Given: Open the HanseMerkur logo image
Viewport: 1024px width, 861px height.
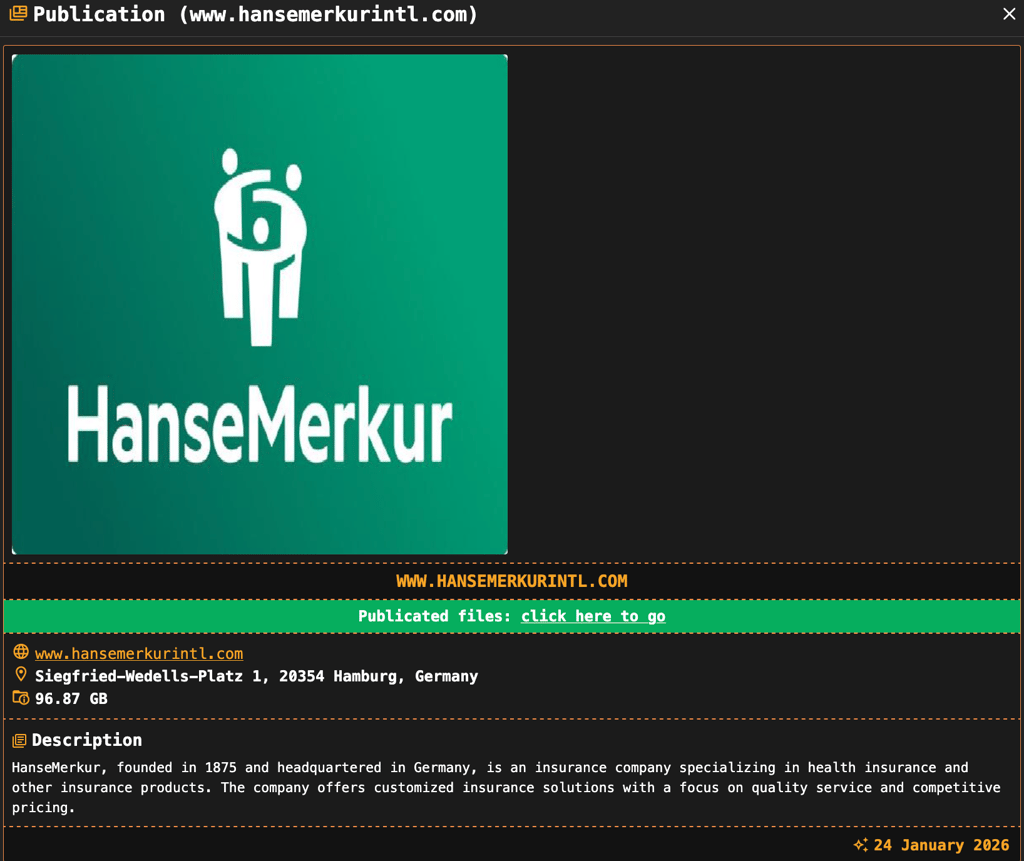Looking at the screenshot, I should [x=260, y=304].
